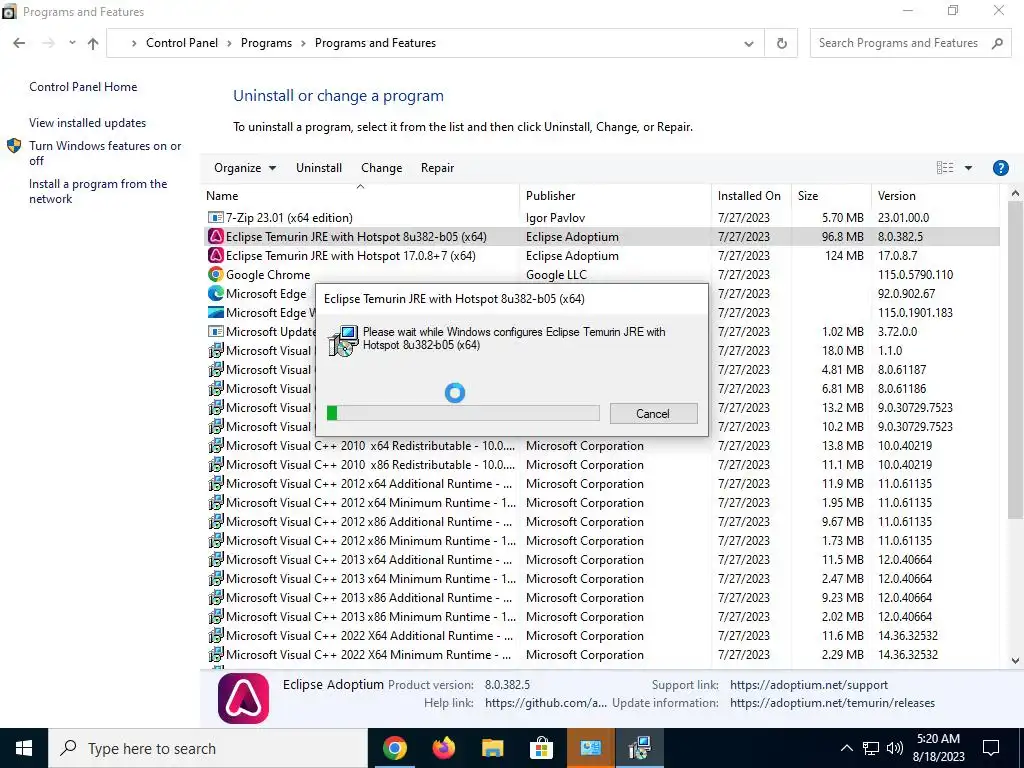Viewport: 1024px width, 768px height.
Task: Click icon of Visual C++ 2013 x86 Minimum Runtime
Action: [x=216, y=616]
